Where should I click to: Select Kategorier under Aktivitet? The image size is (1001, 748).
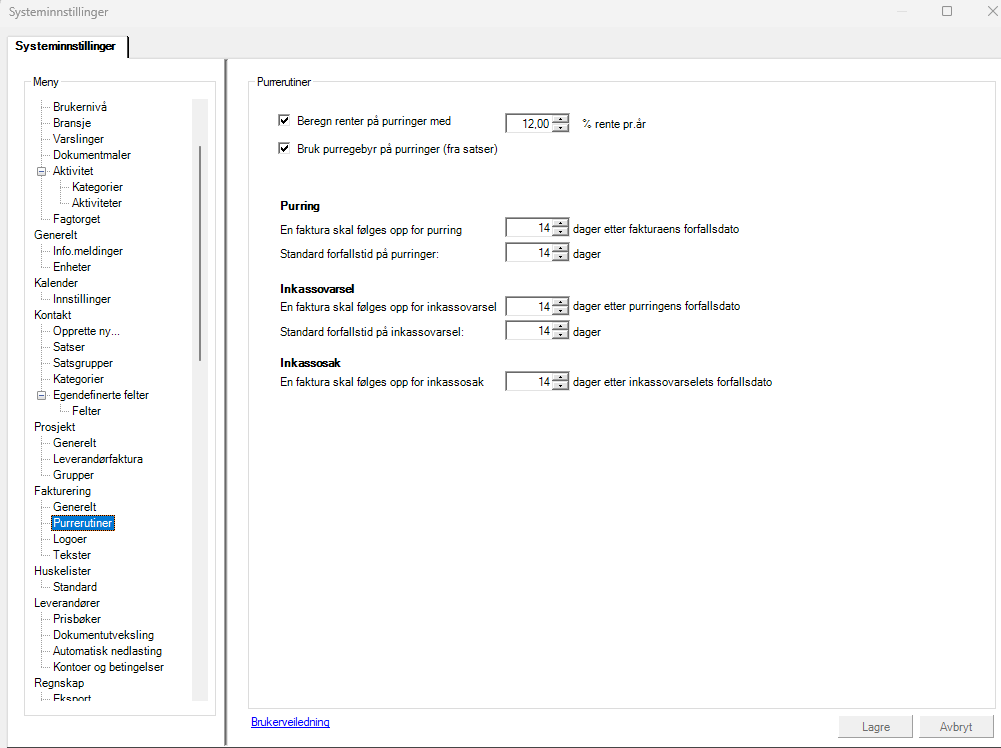98,187
